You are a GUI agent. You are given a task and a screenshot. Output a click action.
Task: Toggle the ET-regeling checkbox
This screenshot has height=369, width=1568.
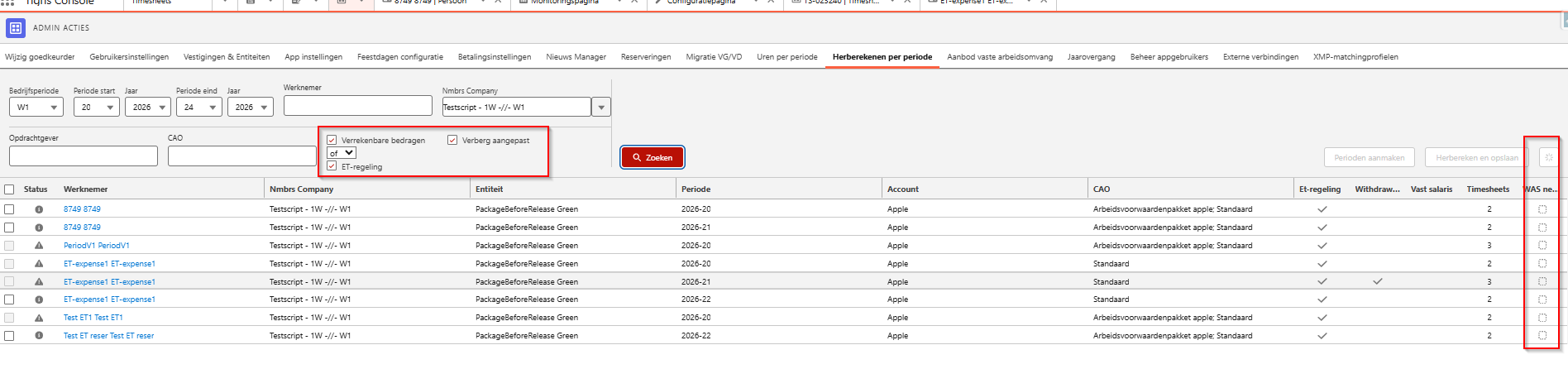[x=332, y=166]
